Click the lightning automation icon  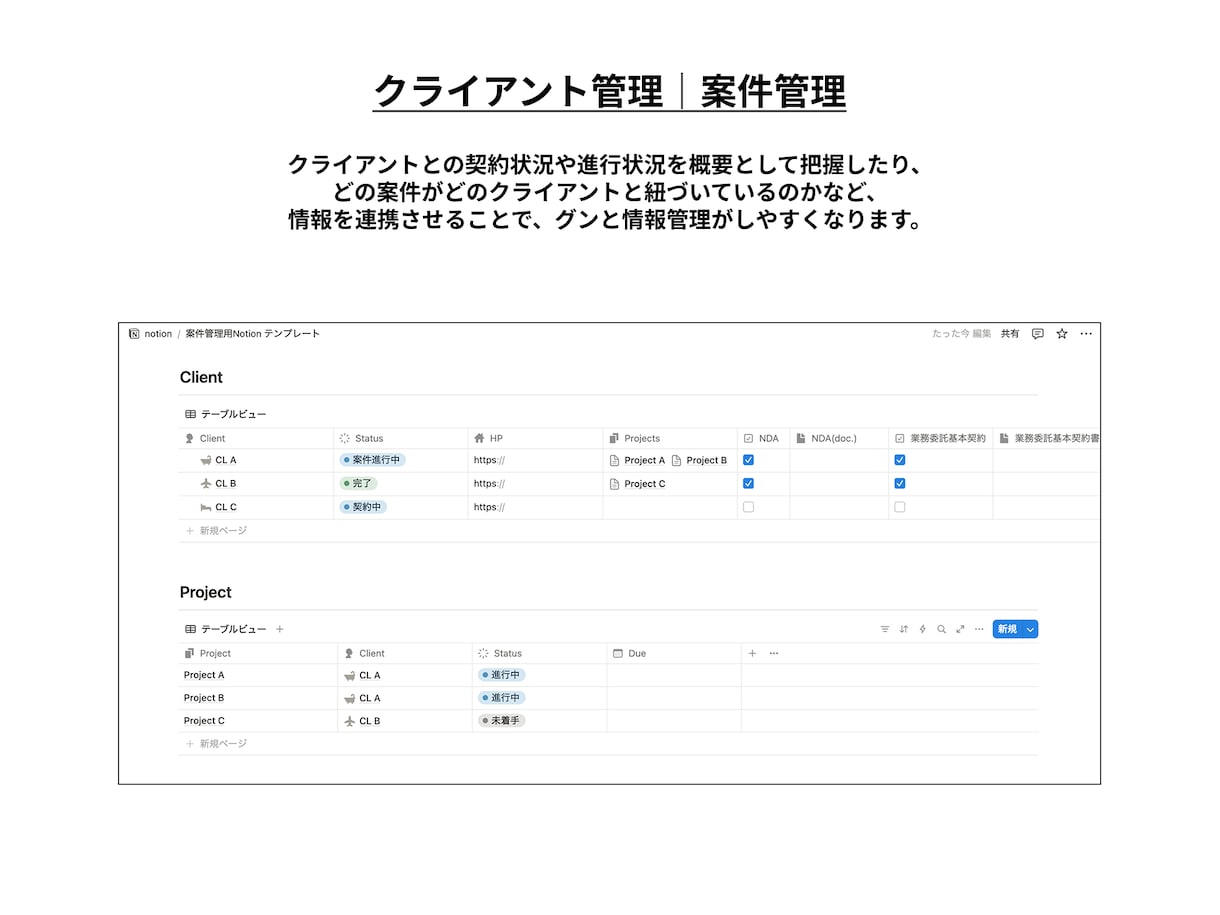923,629
